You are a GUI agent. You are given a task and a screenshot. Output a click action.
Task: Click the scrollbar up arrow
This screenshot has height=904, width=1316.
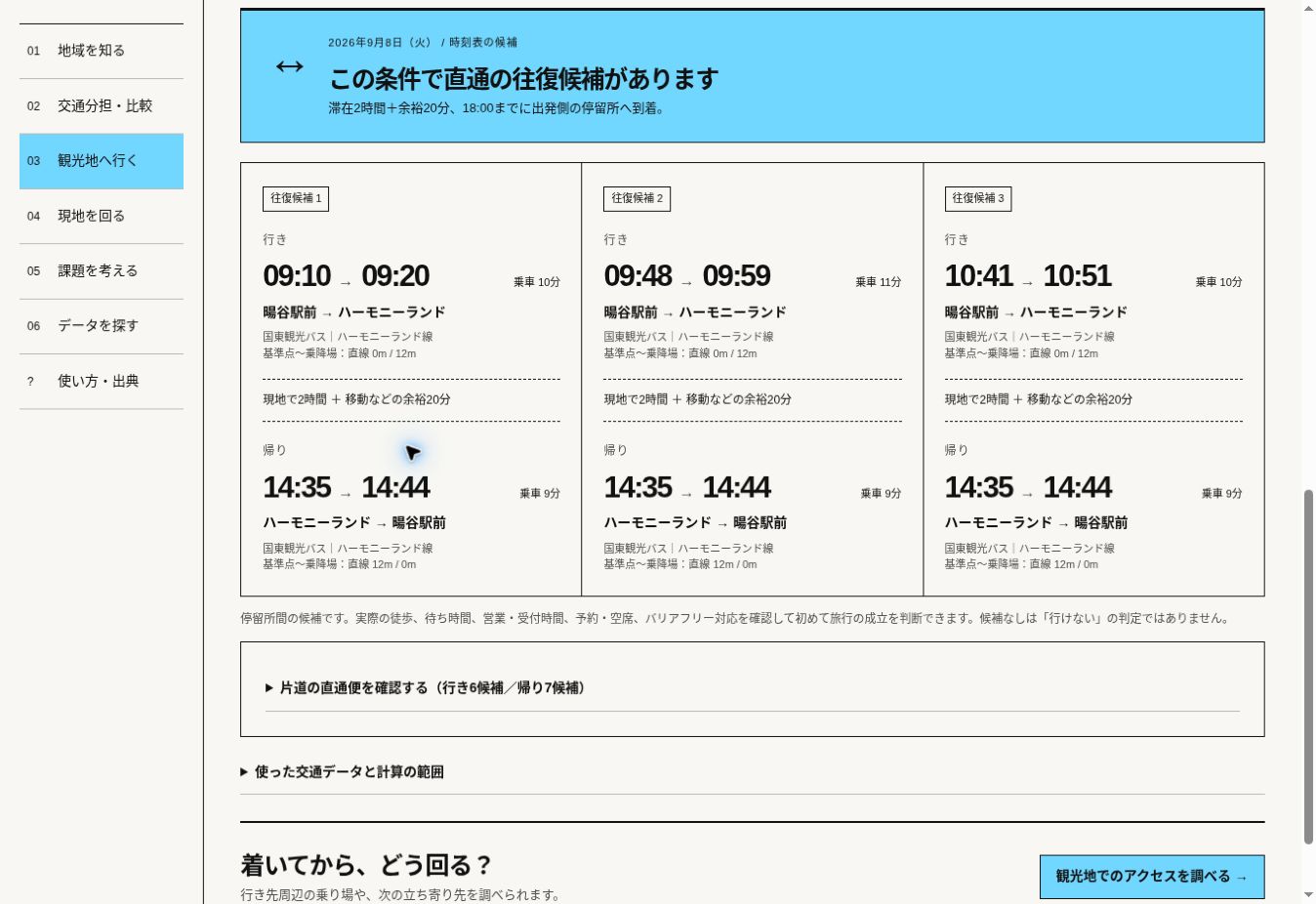(x=1308, y=8)
